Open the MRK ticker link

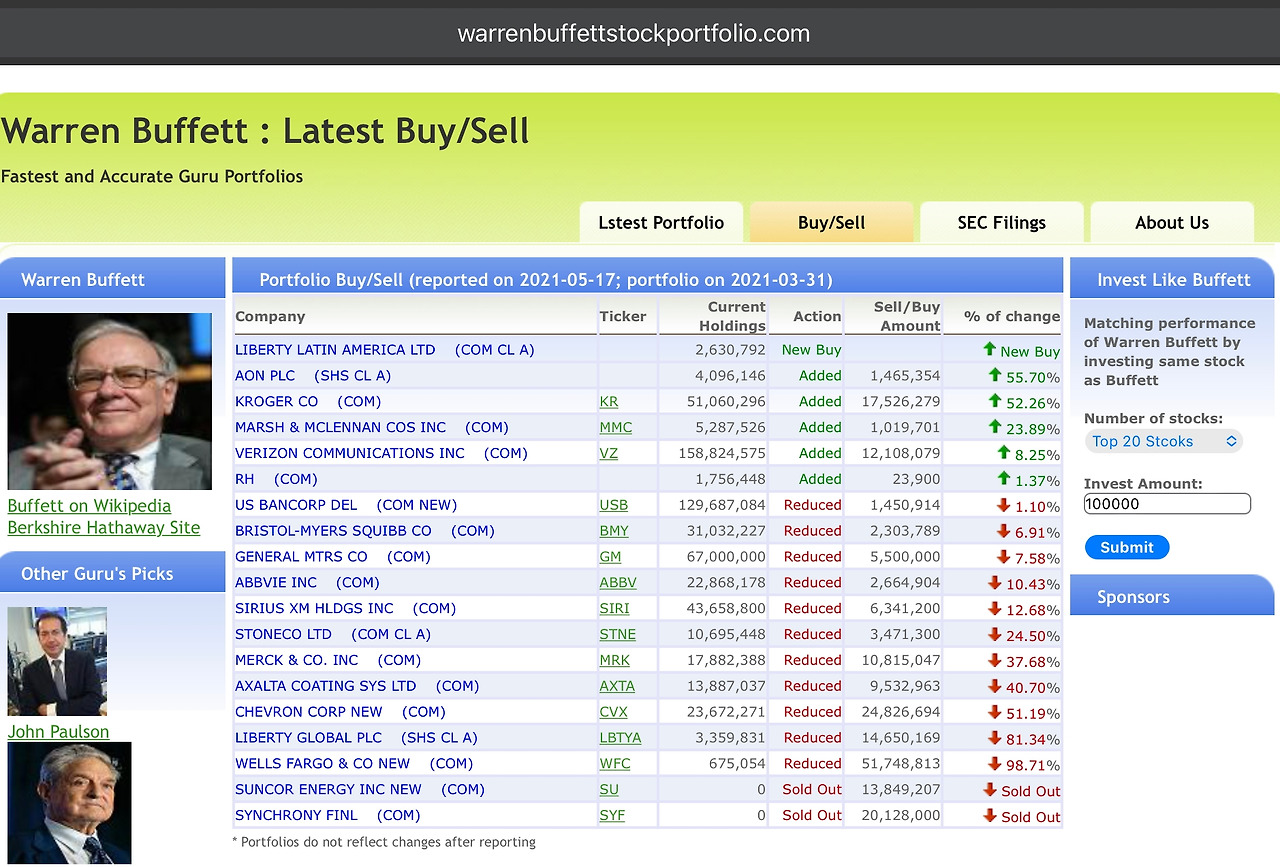coord(614,662)
